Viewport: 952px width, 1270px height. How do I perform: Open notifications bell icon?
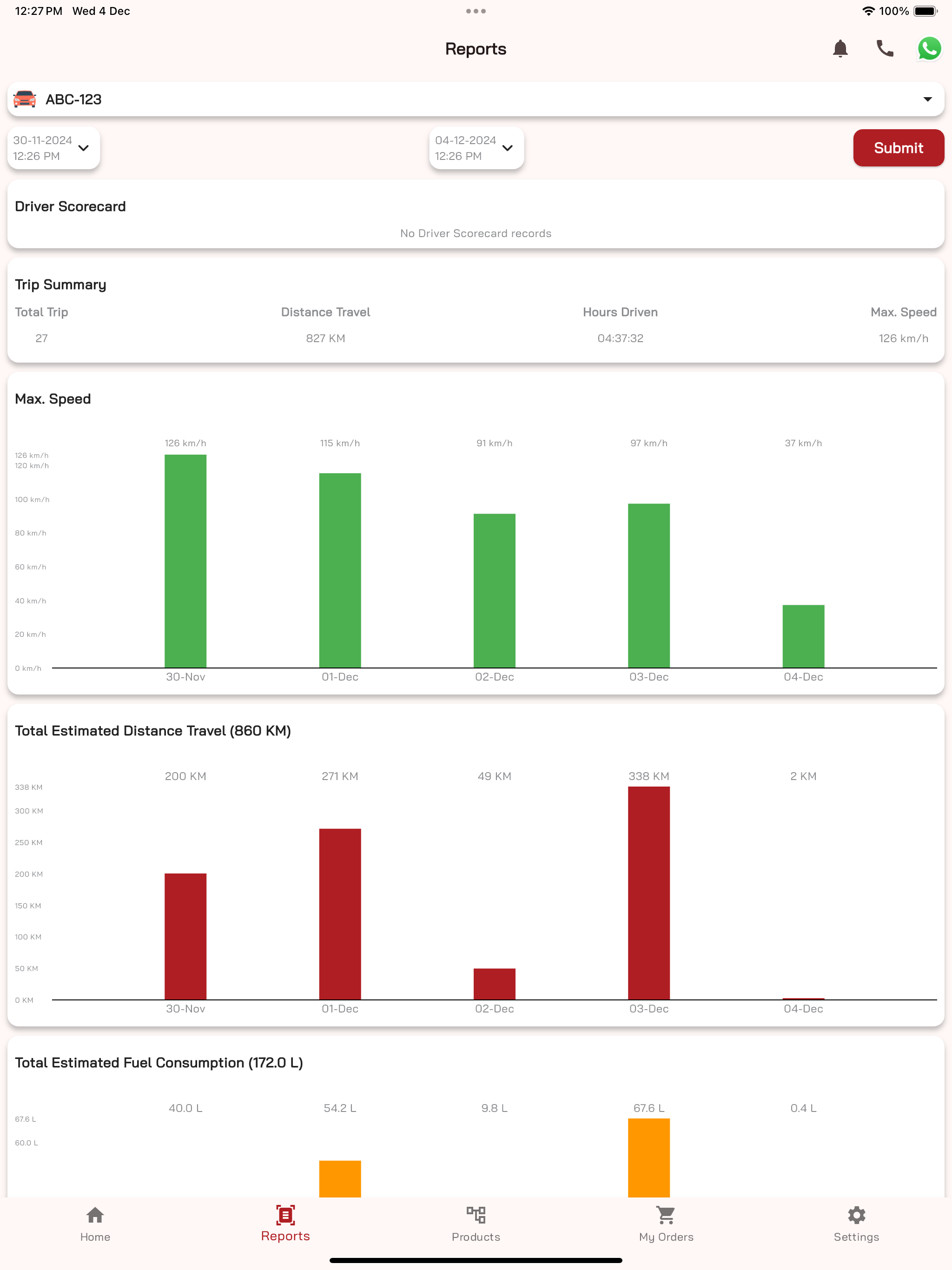coord(840,49)
